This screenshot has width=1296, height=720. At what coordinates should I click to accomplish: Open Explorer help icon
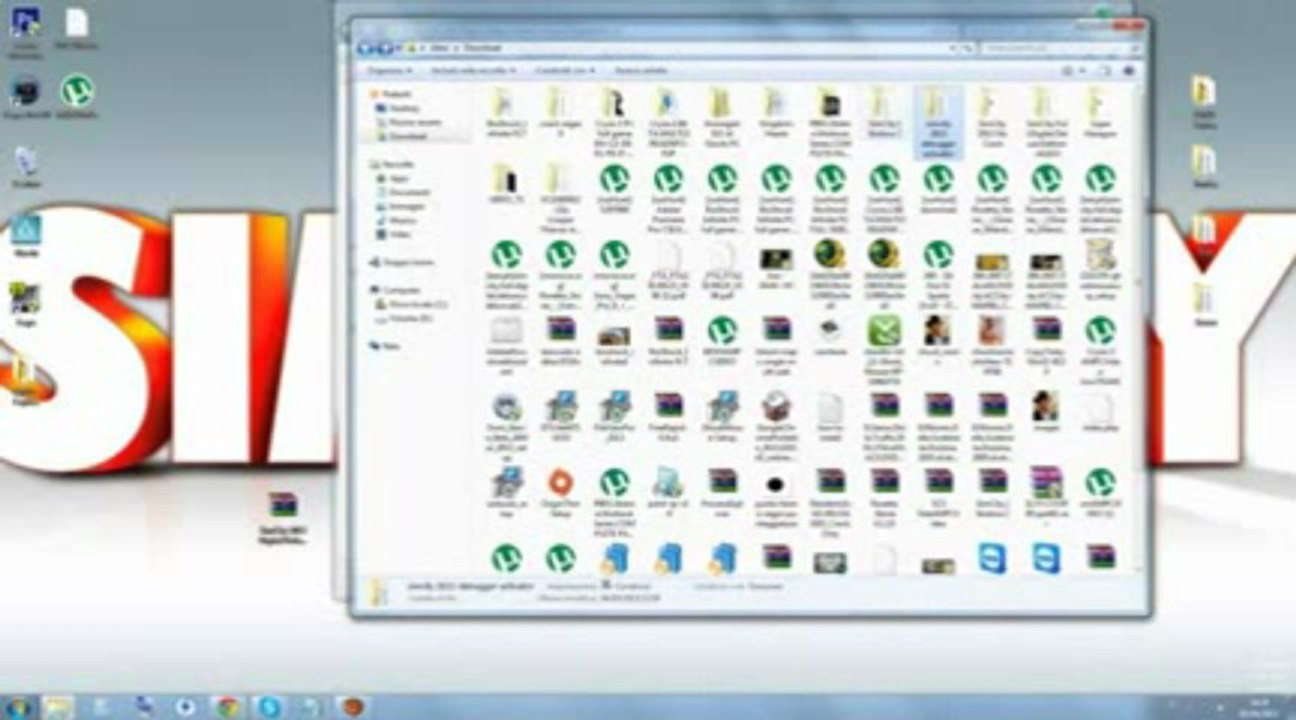(1130, 71)
